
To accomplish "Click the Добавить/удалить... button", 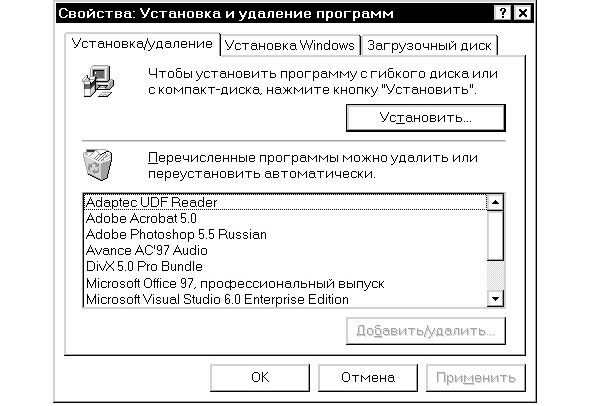I will point(426,331).
